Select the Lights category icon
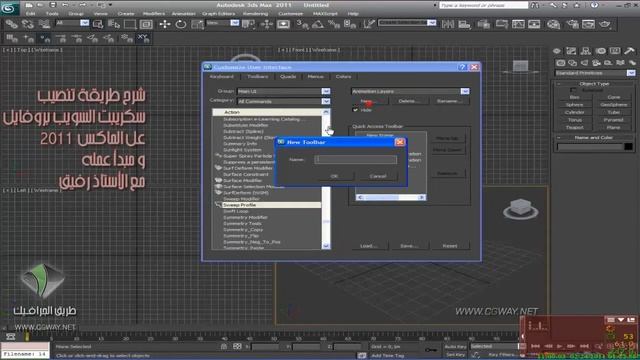This screenshot has width=640, height=360. click(x=584, y=62)
